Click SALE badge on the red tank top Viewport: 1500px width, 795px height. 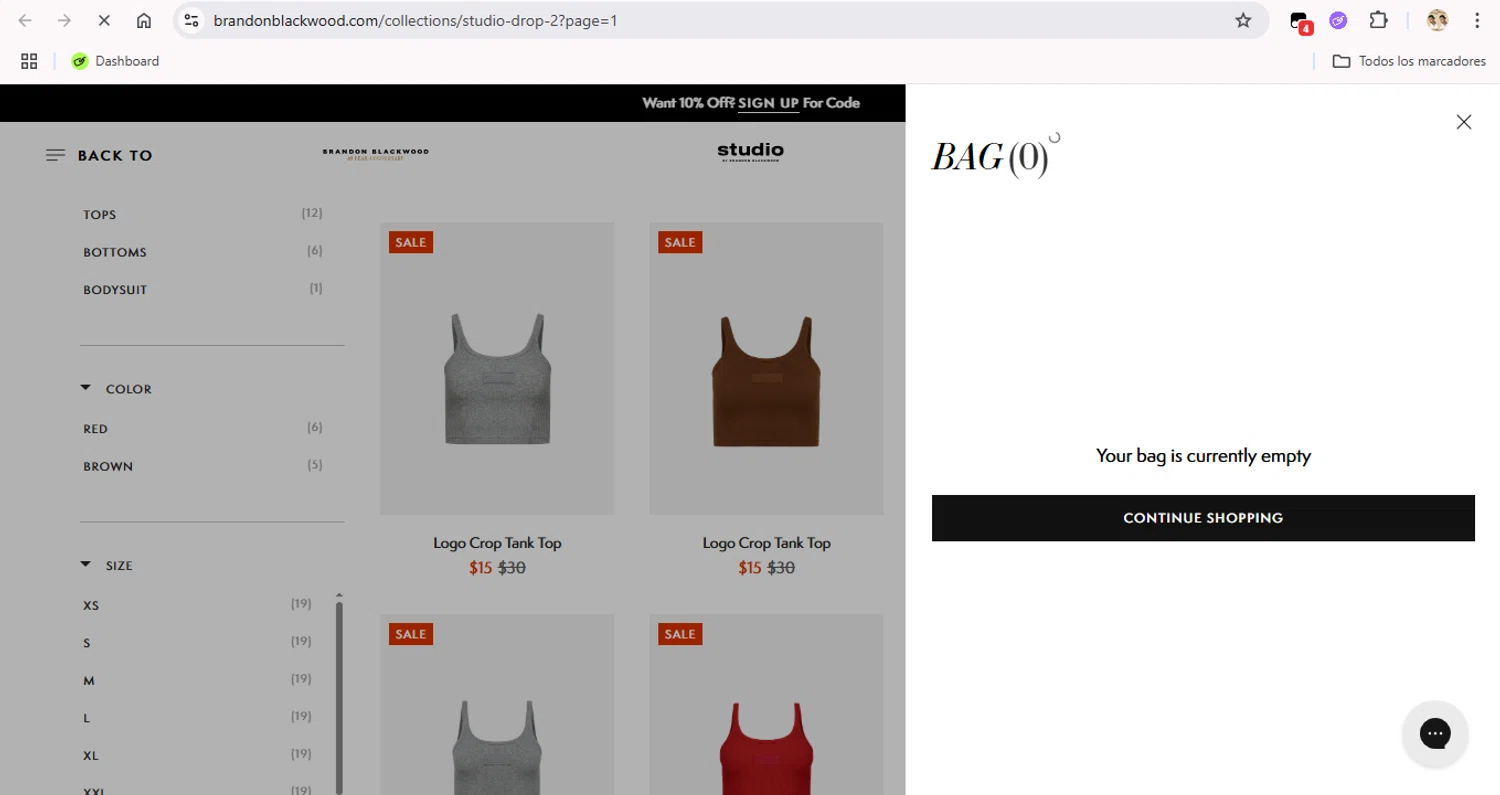pos(680,634)
